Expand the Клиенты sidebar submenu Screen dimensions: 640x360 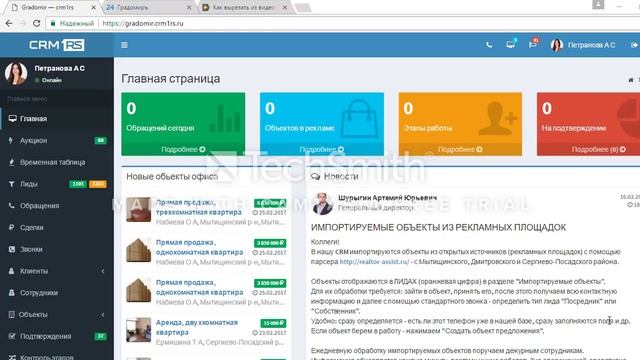pos(57,271)
